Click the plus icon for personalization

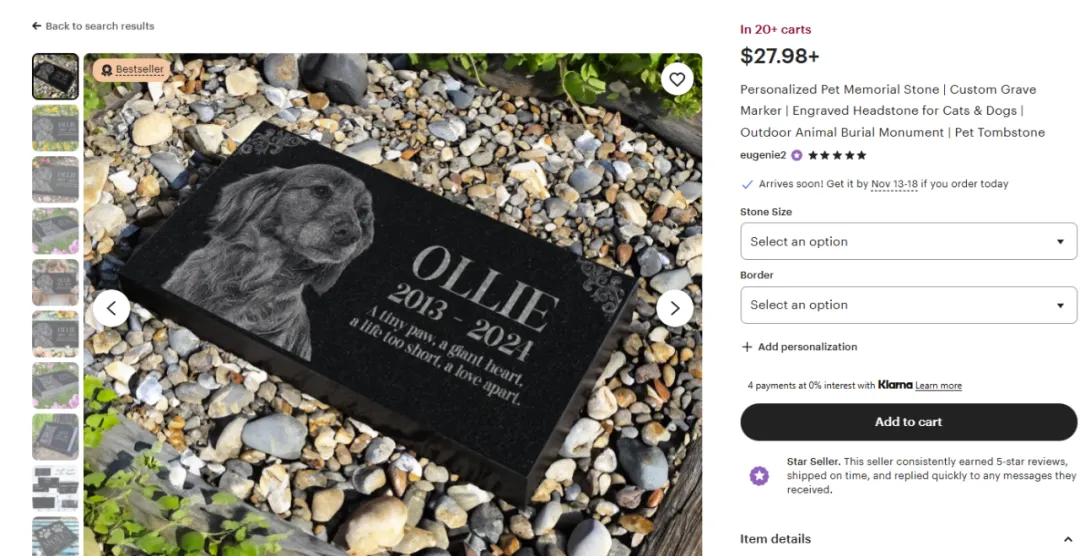click(747, 347)
